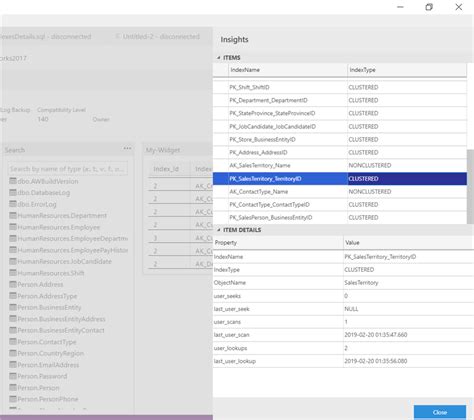Click the Index_Id column header in My-Widget

coord(166,169)
